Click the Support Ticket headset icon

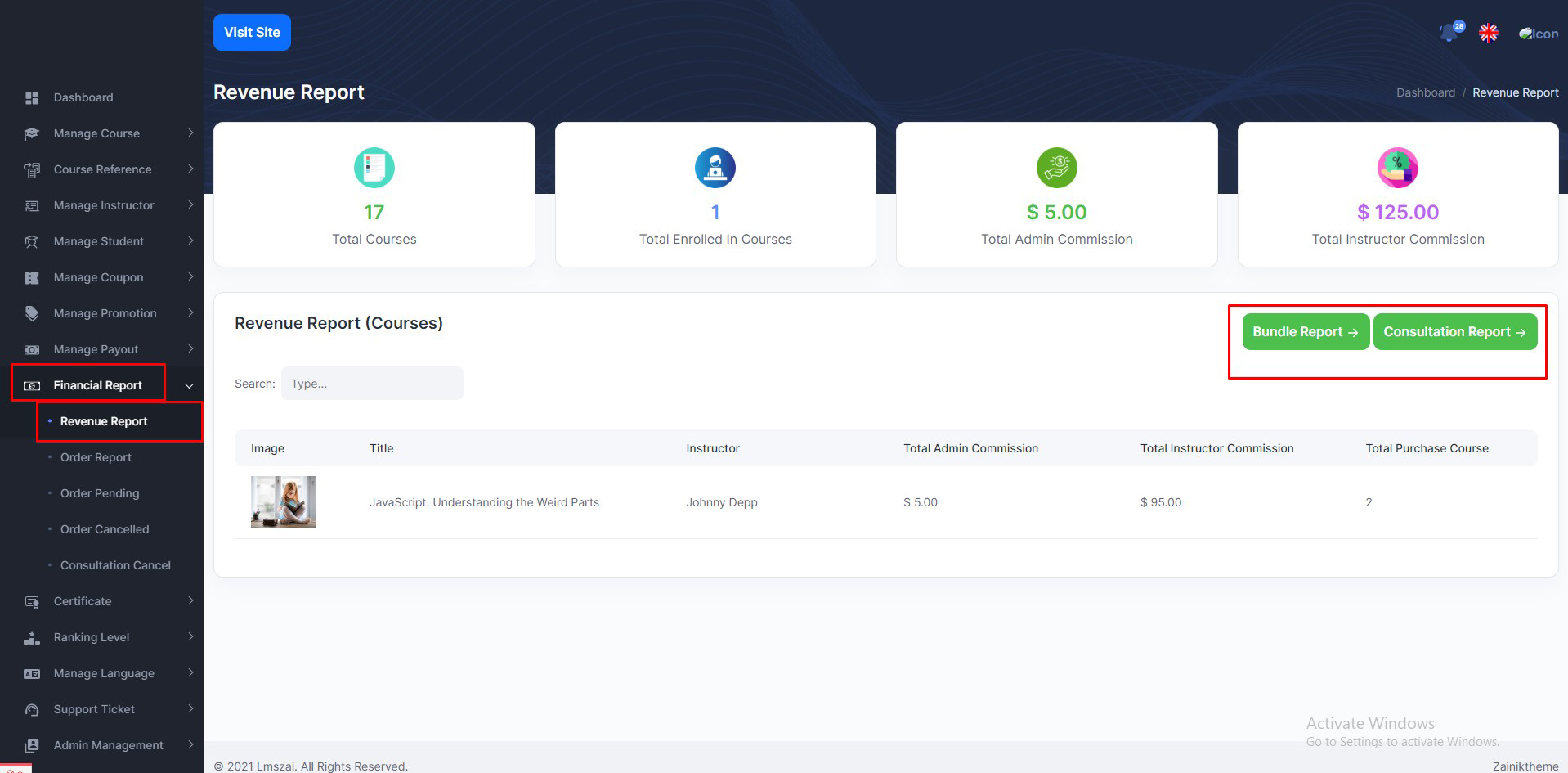click(x=32, y=710)
